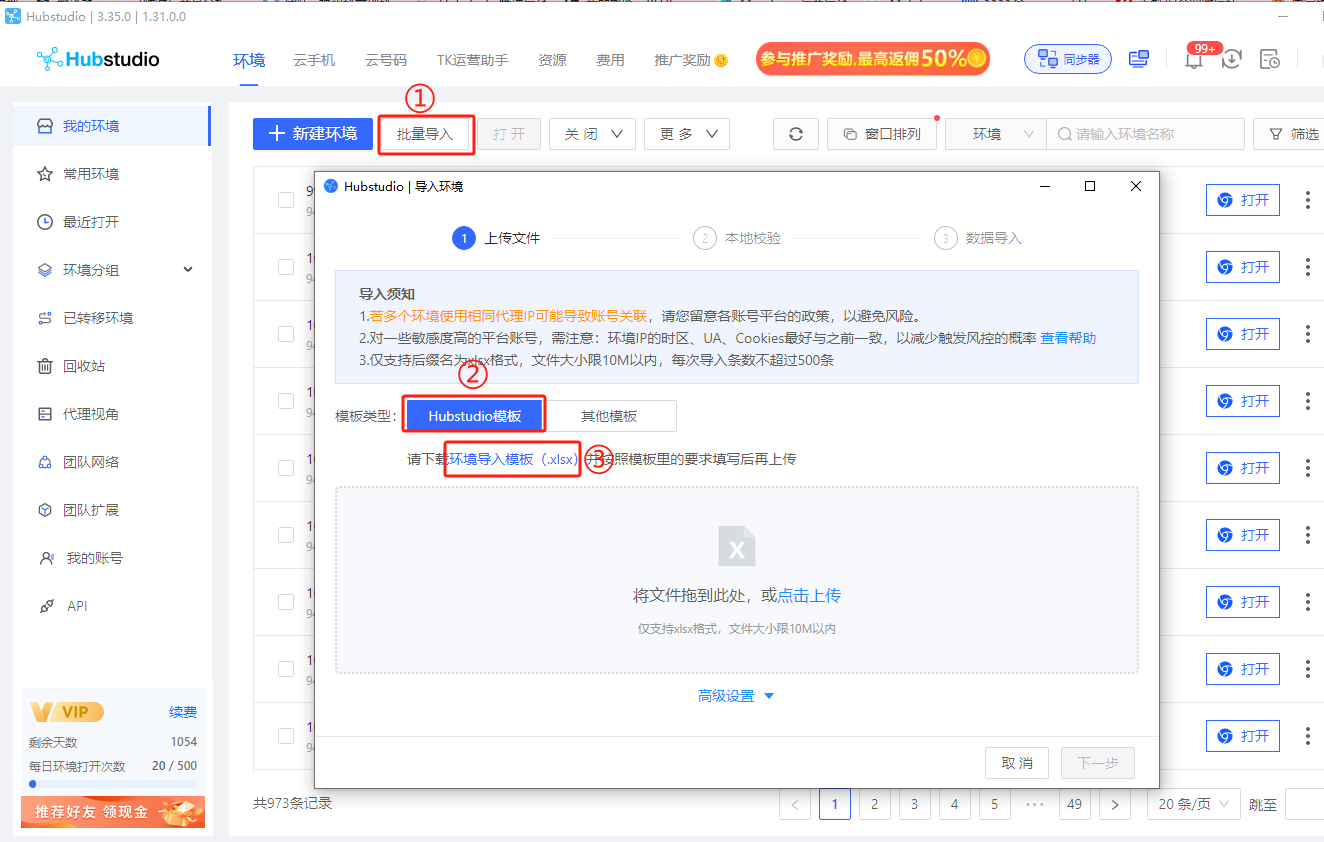Viewport: 1324px width, 842px height.
Task: Open 常用环境 star item in sidebar
Action: (110, 174)
